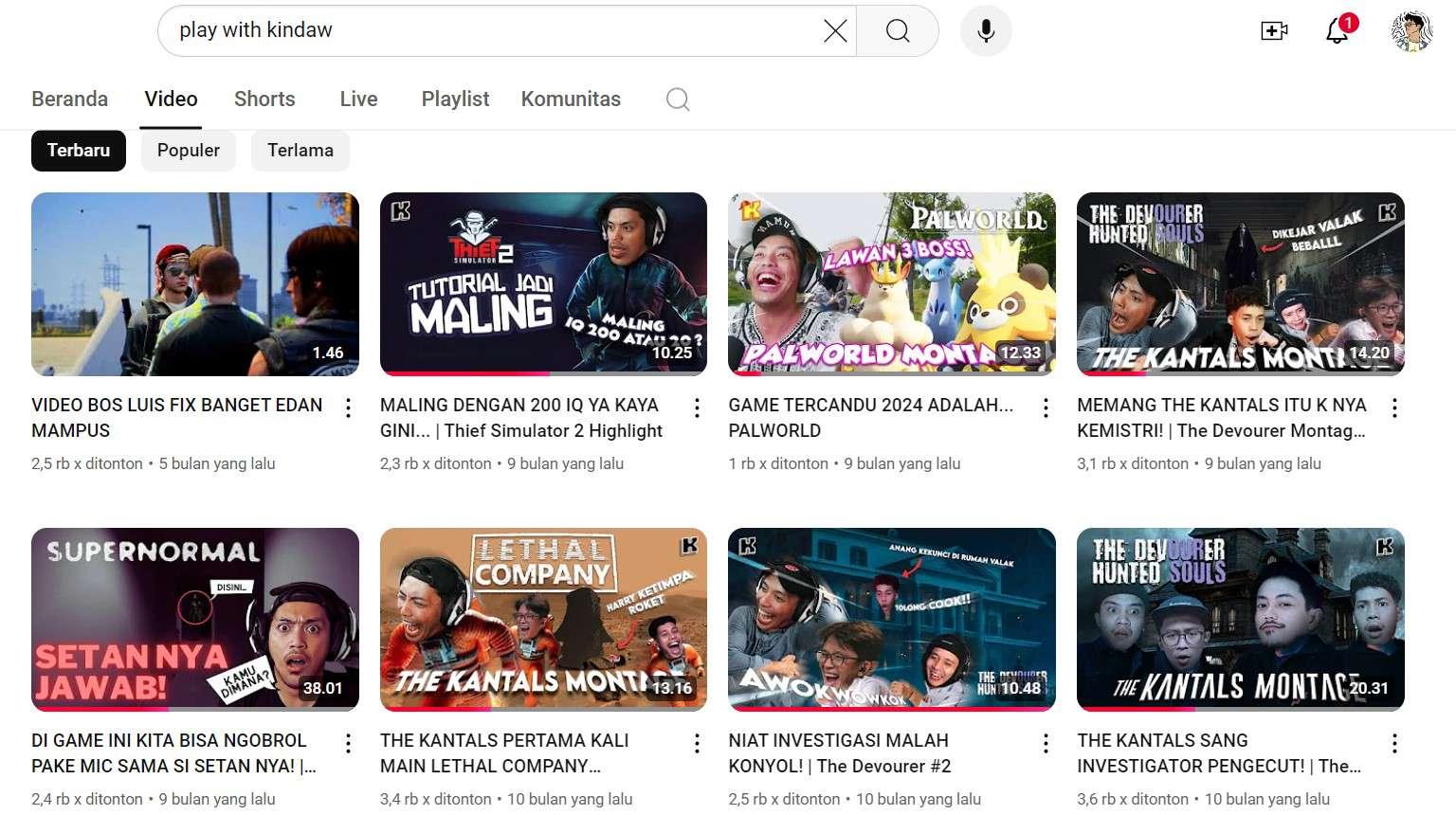Image resolution: width=1456 pixels, height=815 pixels.
Task: Open options menu for MEMANG THE KANTALS video
Action: click(1394, 407)
